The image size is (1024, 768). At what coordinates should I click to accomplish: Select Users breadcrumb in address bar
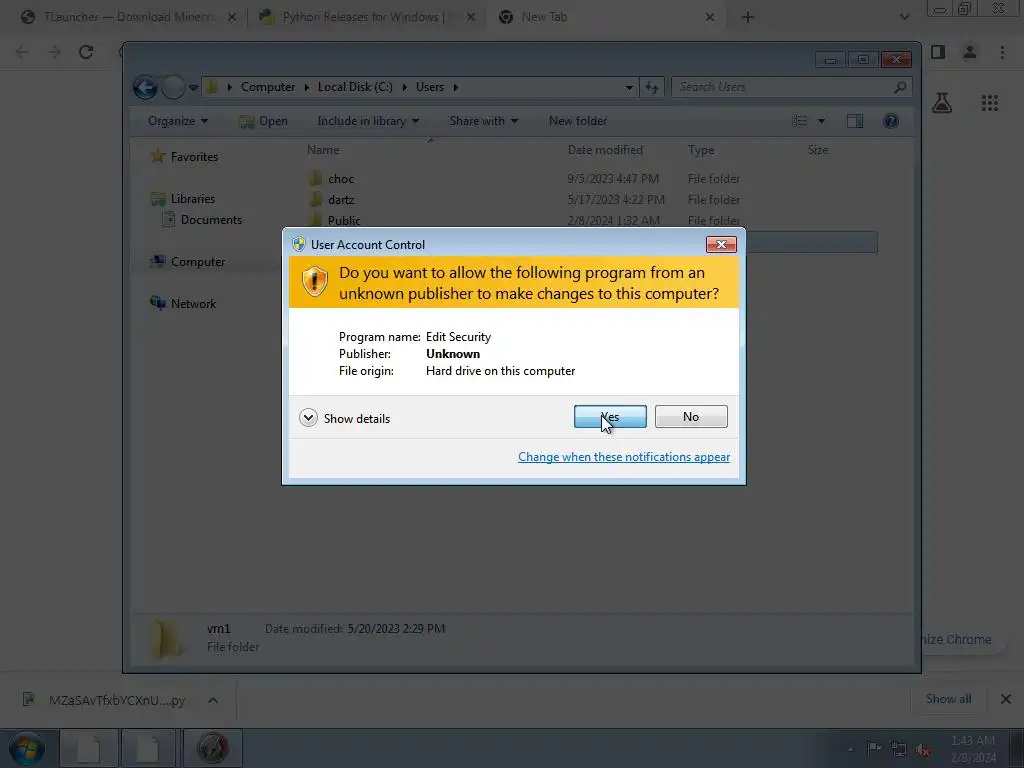click(430, 87)
